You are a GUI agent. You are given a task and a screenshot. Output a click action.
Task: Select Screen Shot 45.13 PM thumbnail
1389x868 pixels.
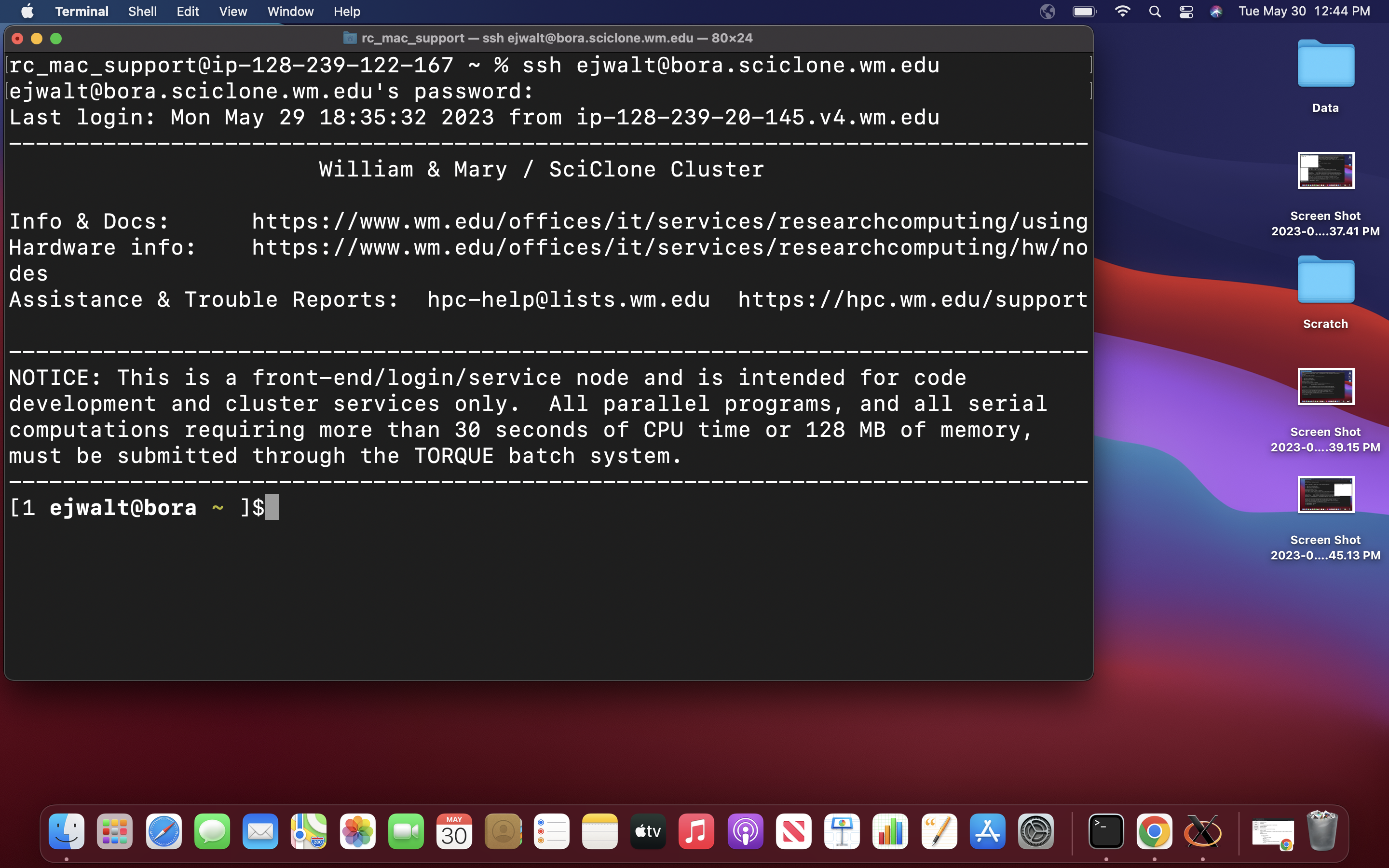pyautogui.click(x=1325, y=495)
